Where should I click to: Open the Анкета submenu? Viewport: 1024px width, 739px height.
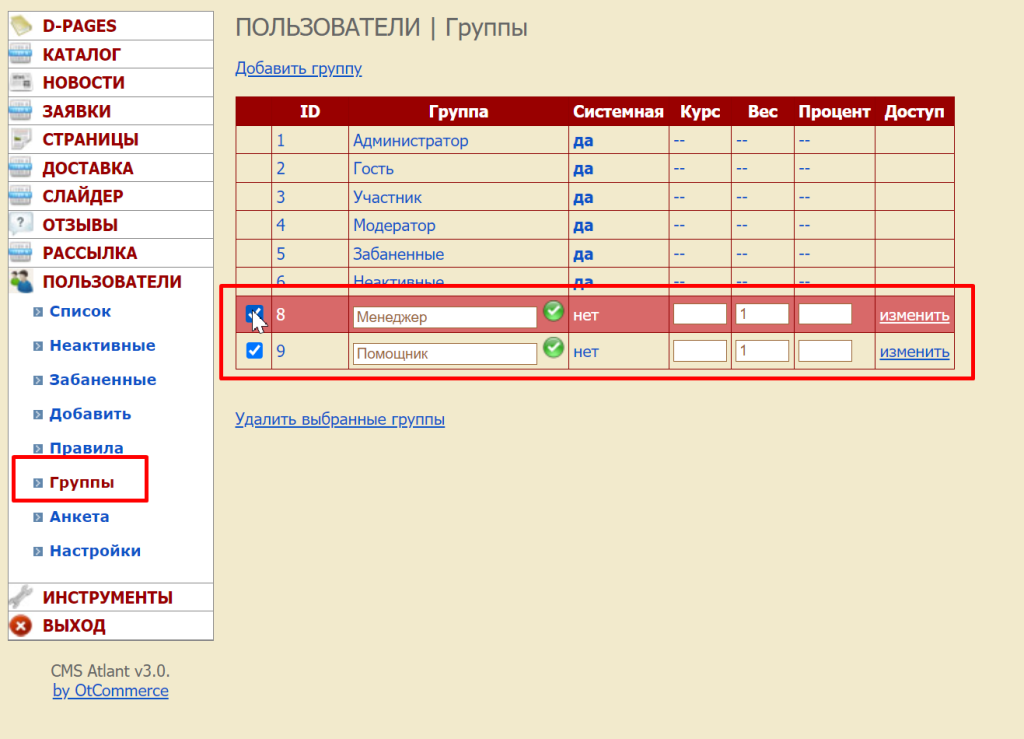point(79,517)
